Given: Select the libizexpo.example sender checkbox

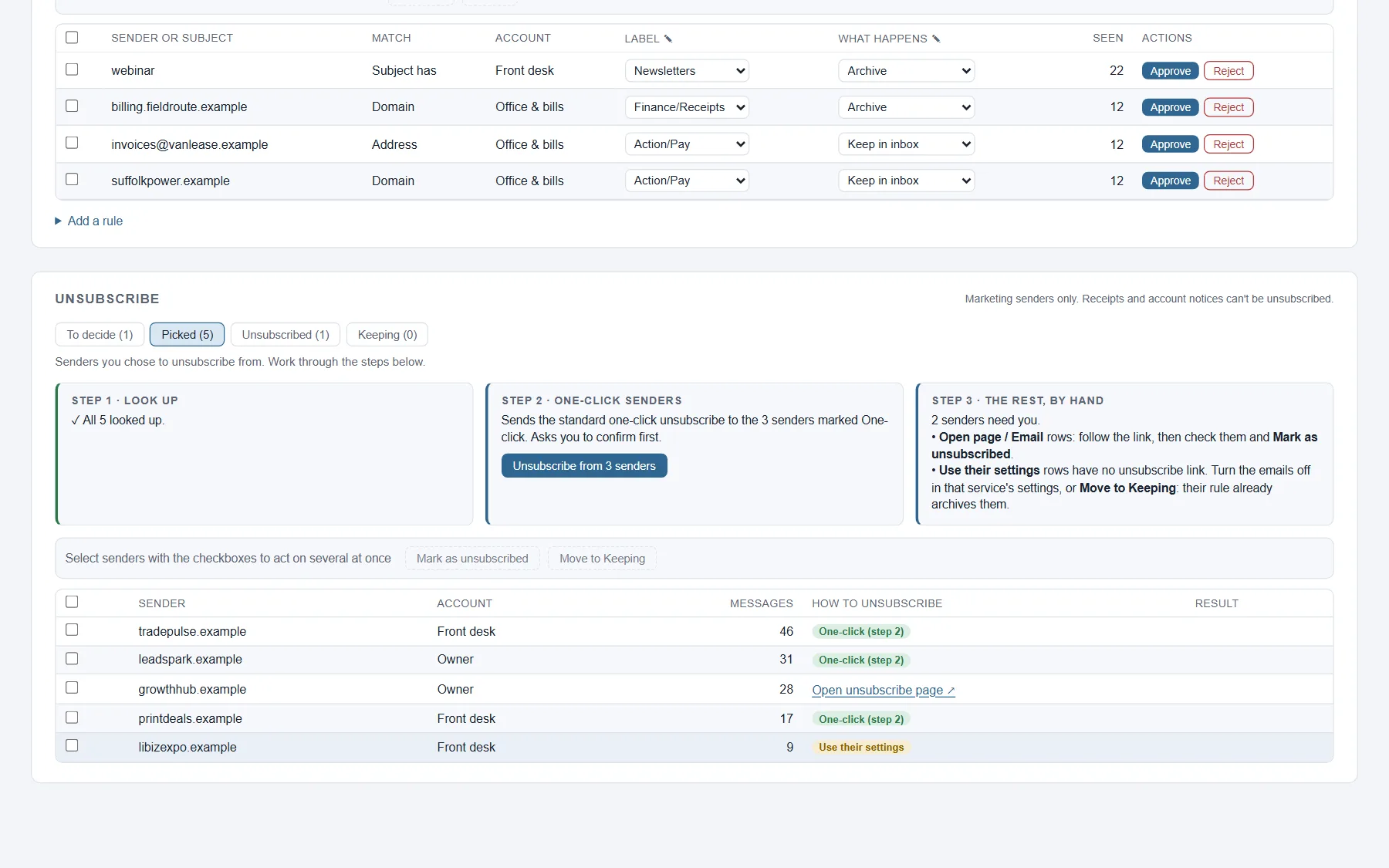Looking at the screenshot, I should click(72, 745).
